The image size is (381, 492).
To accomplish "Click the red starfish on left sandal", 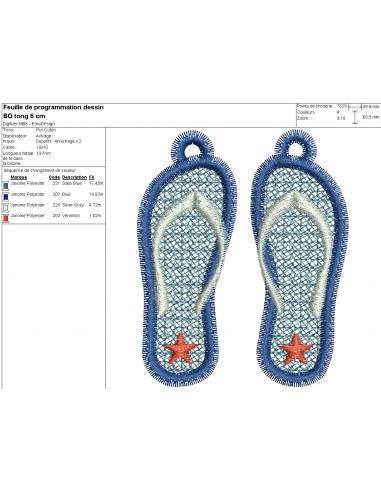I will click(181, 349).
